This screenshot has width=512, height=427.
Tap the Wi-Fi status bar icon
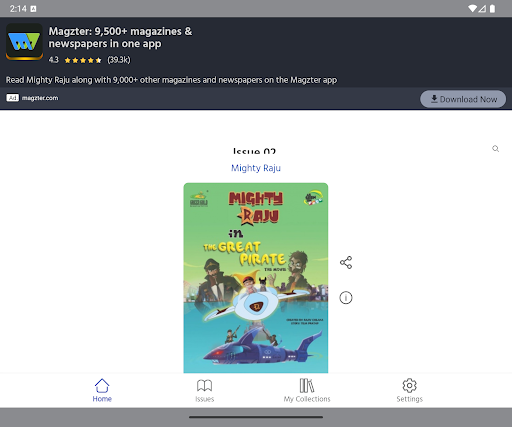click(472, 9)
